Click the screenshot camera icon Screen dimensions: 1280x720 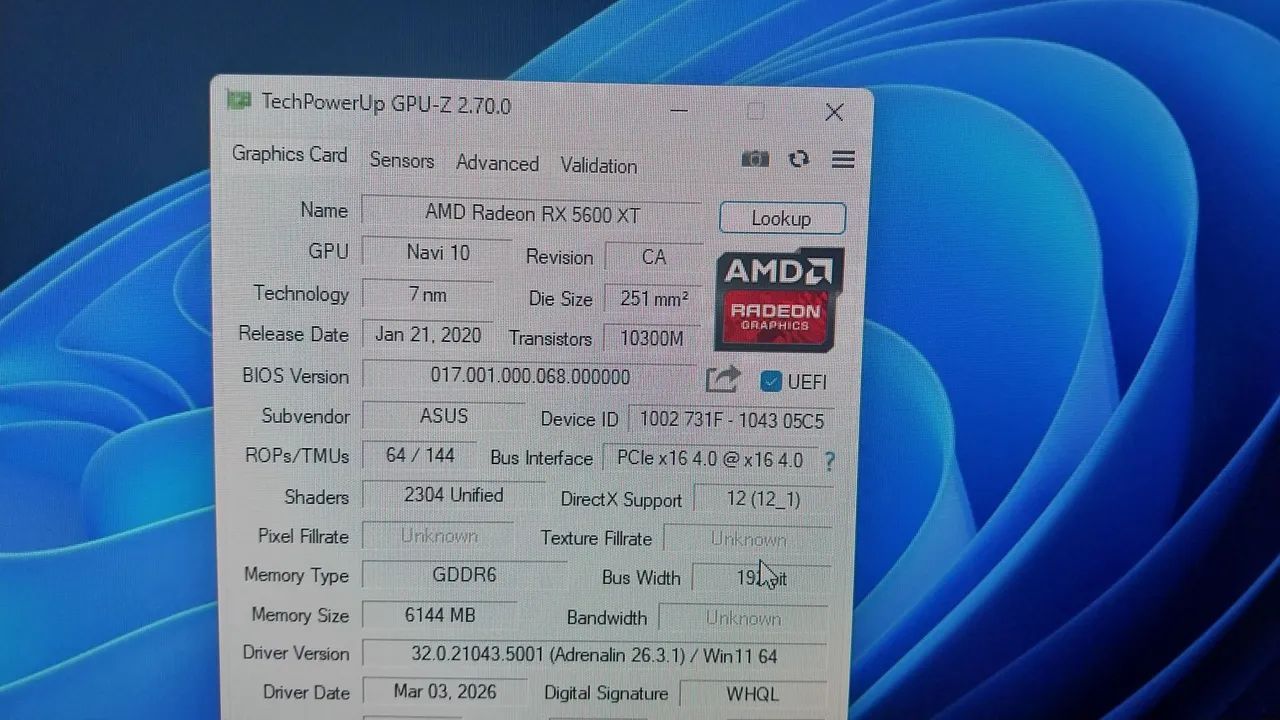tap(755, 159)
